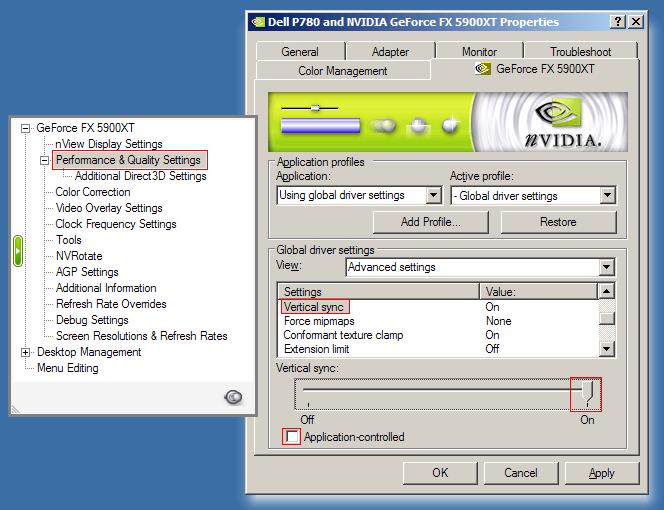664x510 pixels.
Task: Select GeForce FX 5900XT root item
Action: 86,128
